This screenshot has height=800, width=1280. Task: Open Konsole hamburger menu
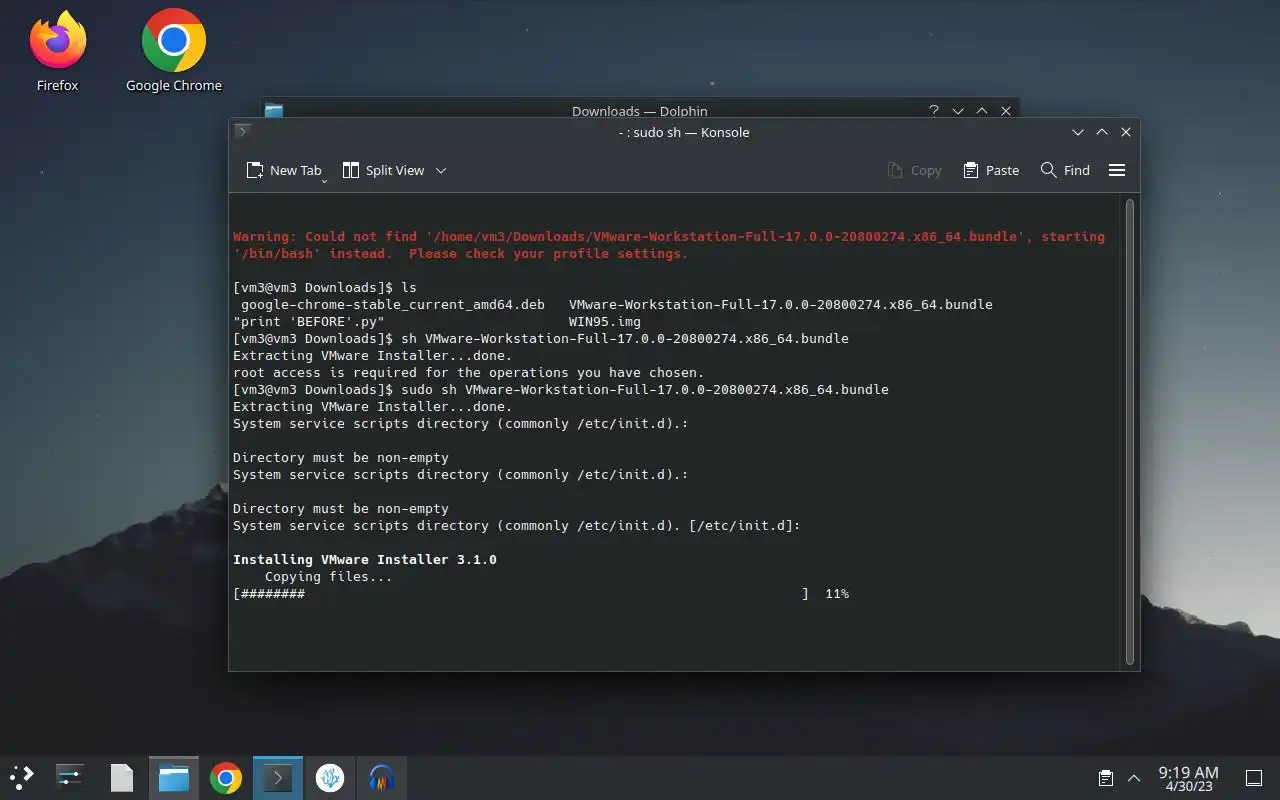(x=1117, y=170)
